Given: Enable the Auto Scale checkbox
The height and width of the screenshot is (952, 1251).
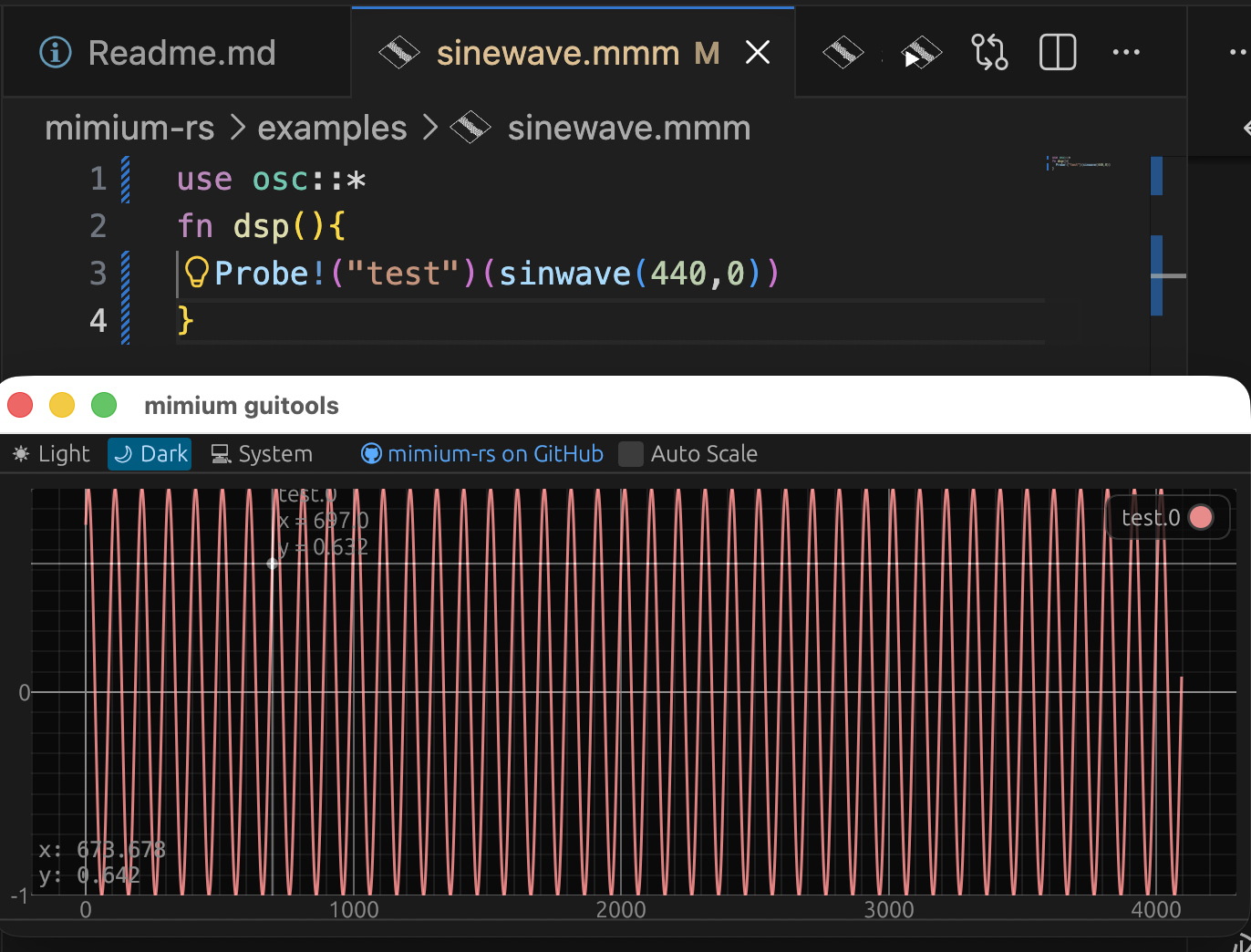Looking at the screenshot, I should point(631,454).
